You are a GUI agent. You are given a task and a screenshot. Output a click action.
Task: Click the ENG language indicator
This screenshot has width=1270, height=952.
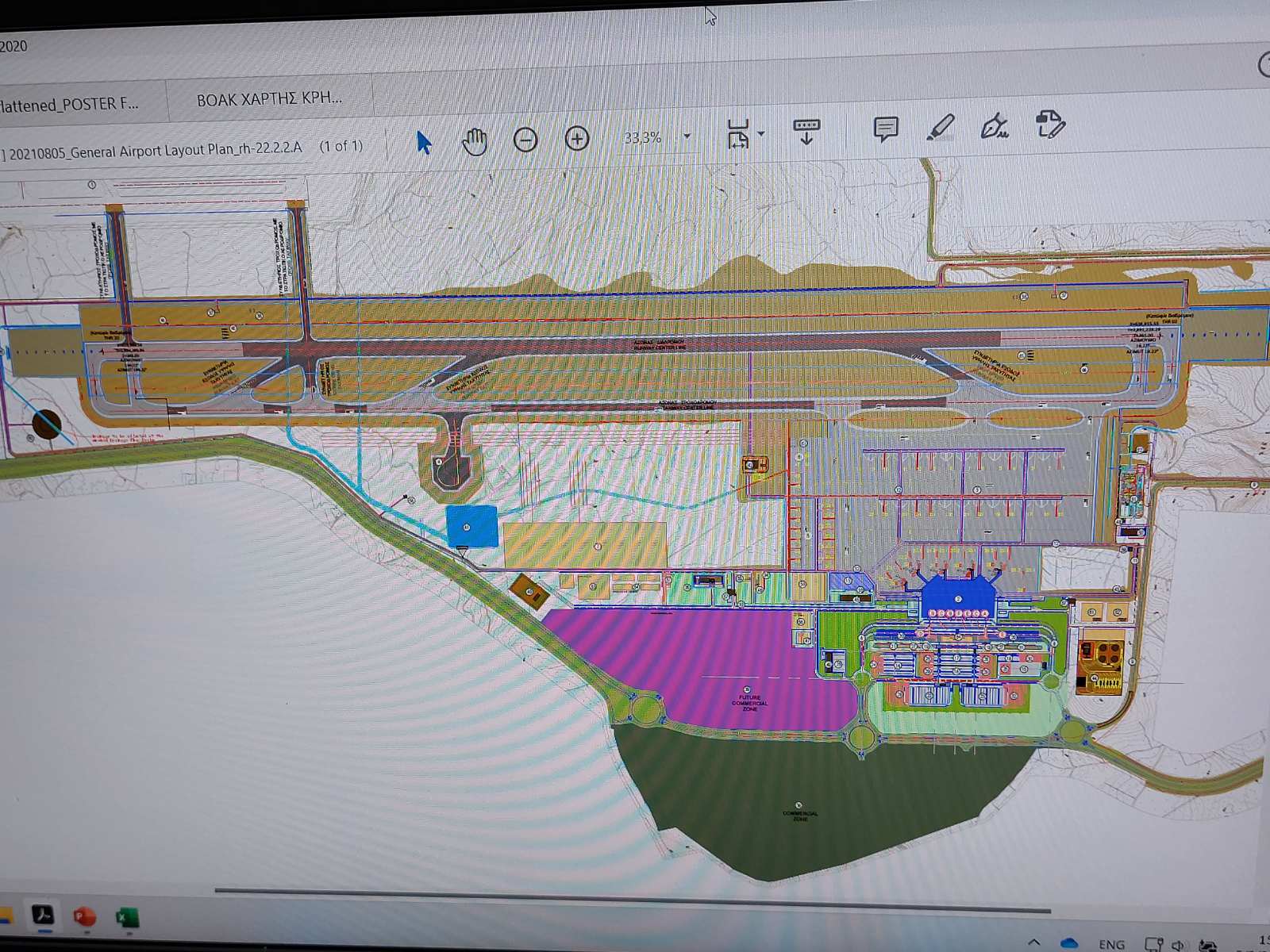click(1111, 944)
